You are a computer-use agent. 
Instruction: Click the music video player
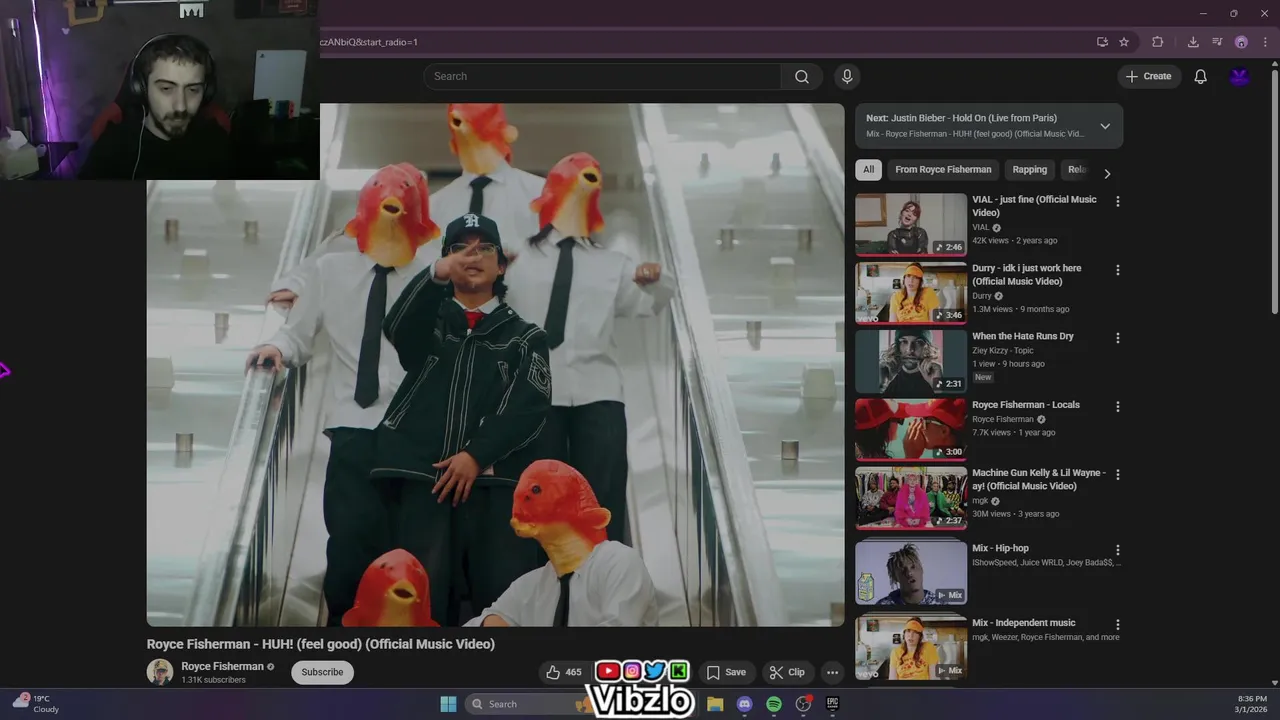(495, 365)
